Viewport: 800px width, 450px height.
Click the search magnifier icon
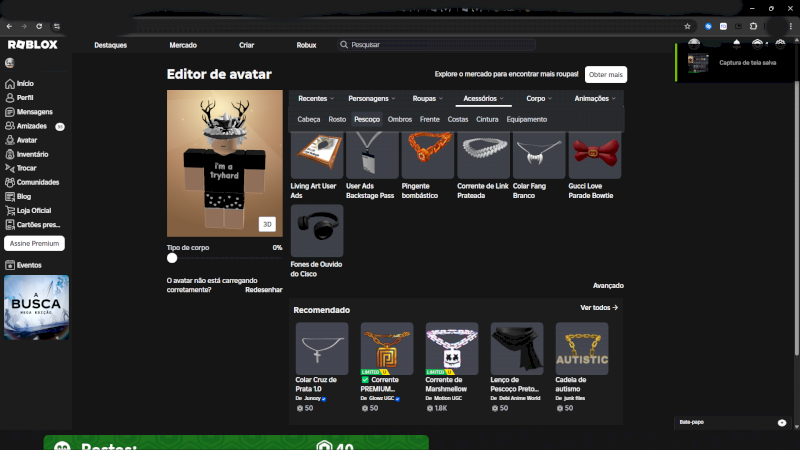tap(344, 45)
